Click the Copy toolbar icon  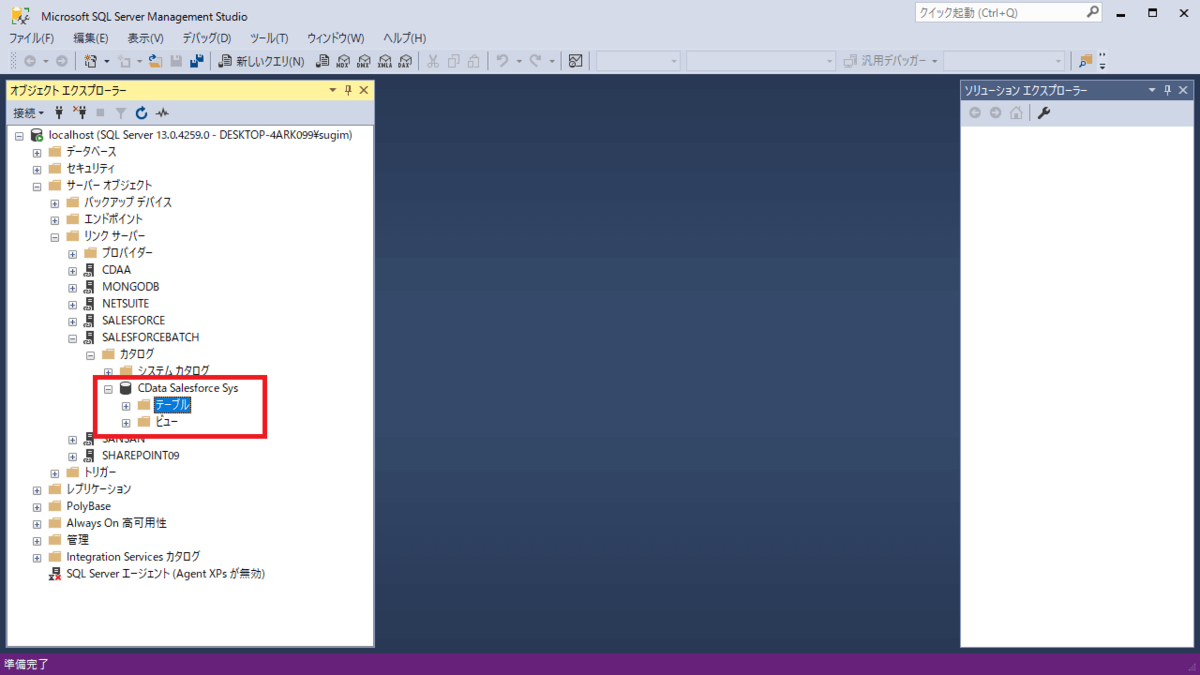tap(454, 61)
